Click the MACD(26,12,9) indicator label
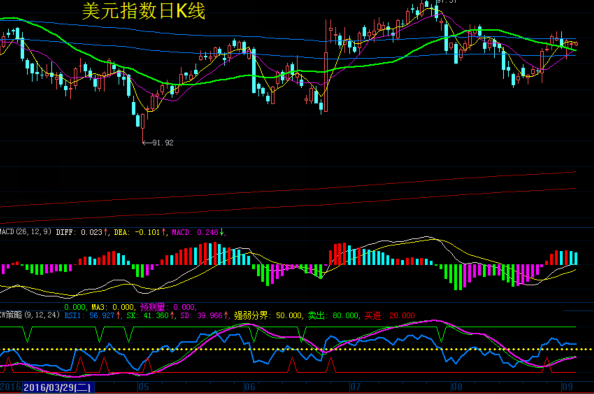Viewport: 594px width, 394px height. tap(26, 232)
